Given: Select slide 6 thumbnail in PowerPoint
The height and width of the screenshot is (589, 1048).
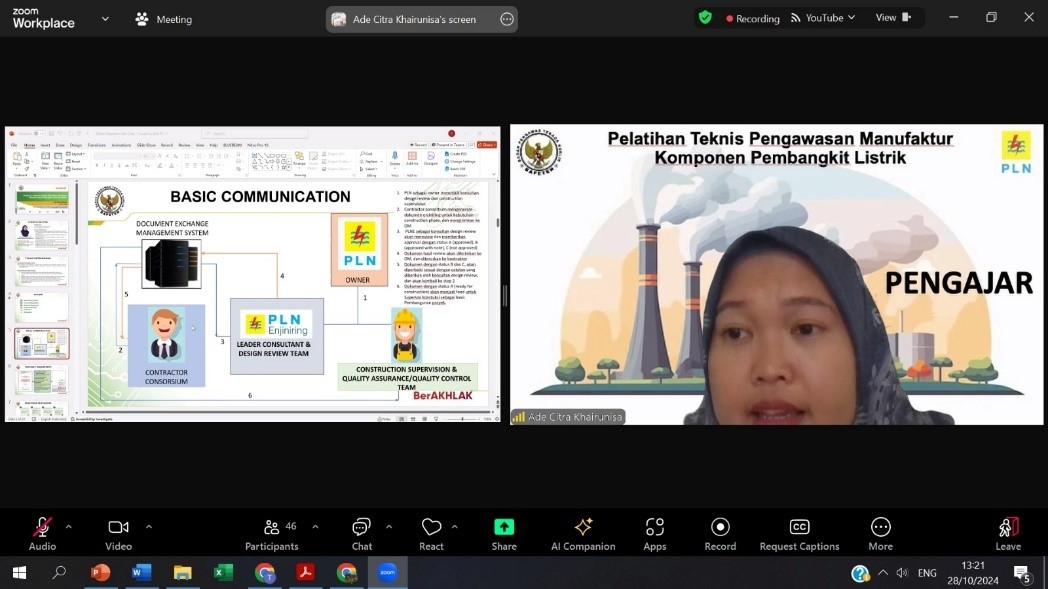Looking at the screenshot, I should pyautogui.click(x=41, y=379).
